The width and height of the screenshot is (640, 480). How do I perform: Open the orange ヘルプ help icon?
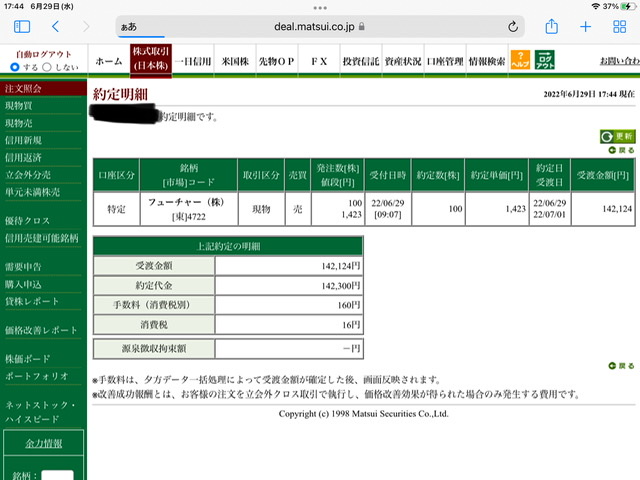520,60
